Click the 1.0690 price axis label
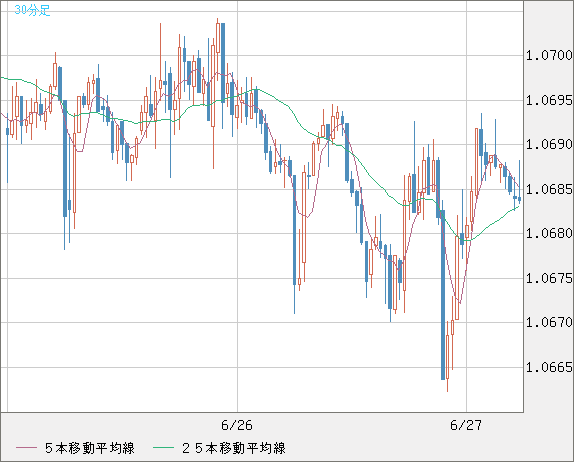Viewport: 574px width, 462px height. 549,144
